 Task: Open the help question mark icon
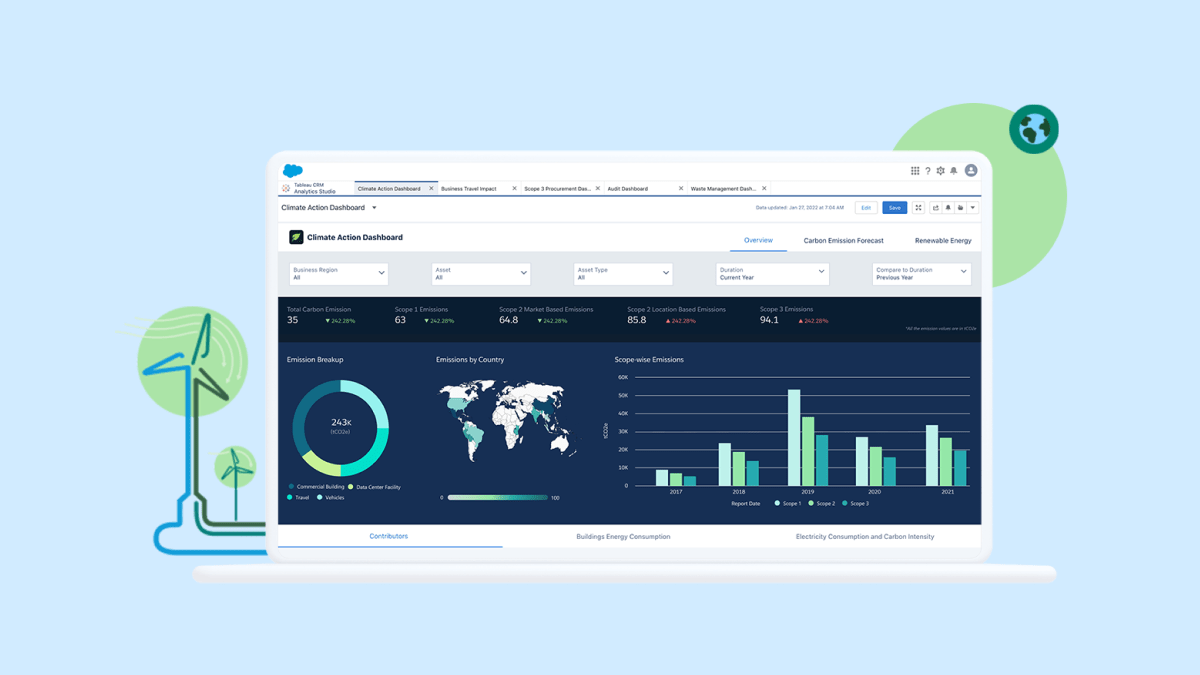928,171
